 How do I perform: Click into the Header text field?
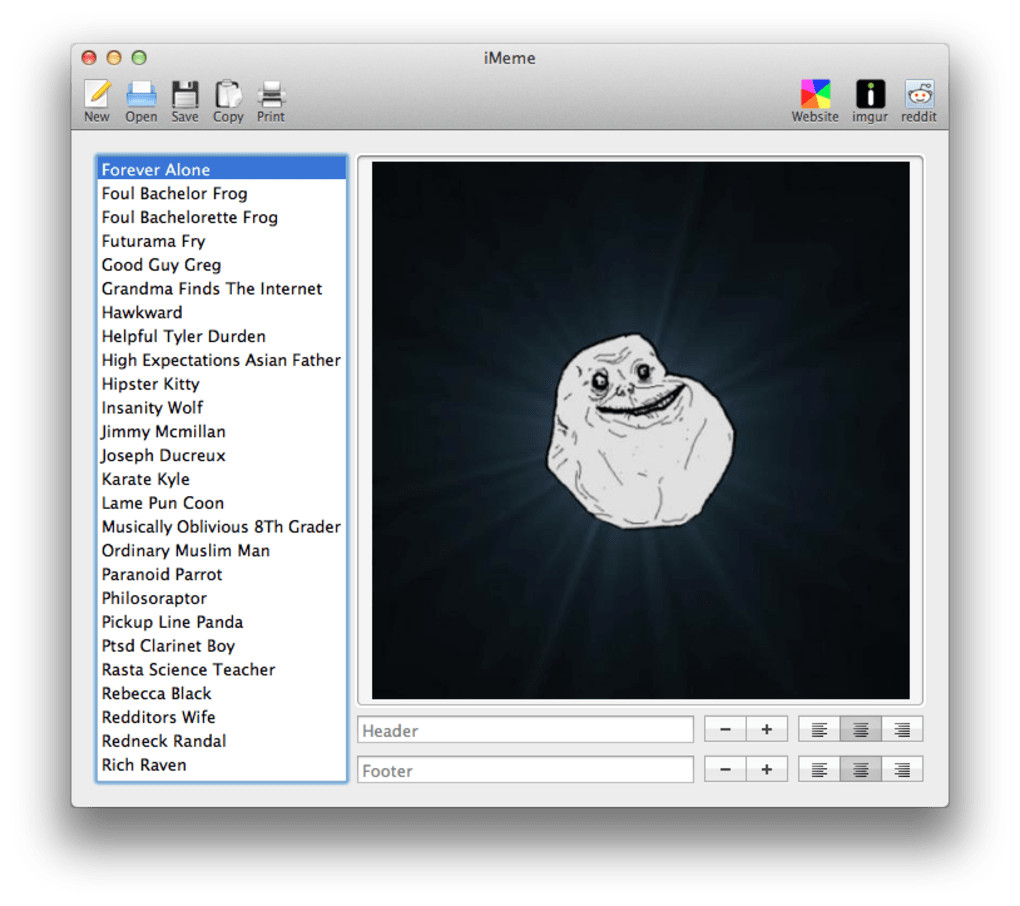[x=525, y=731]
